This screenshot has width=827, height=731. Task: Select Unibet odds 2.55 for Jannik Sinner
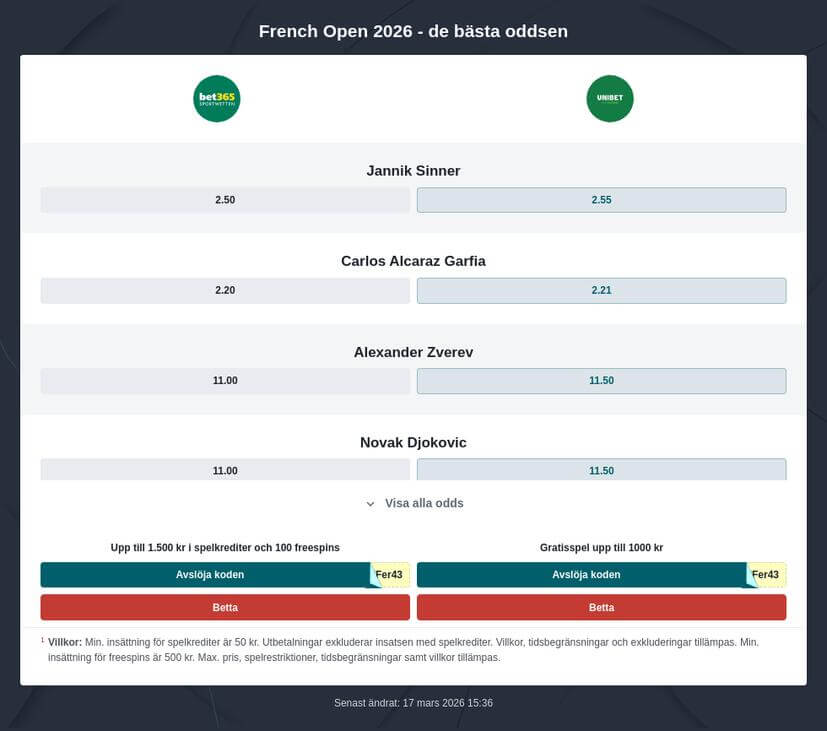click(600, 199)
